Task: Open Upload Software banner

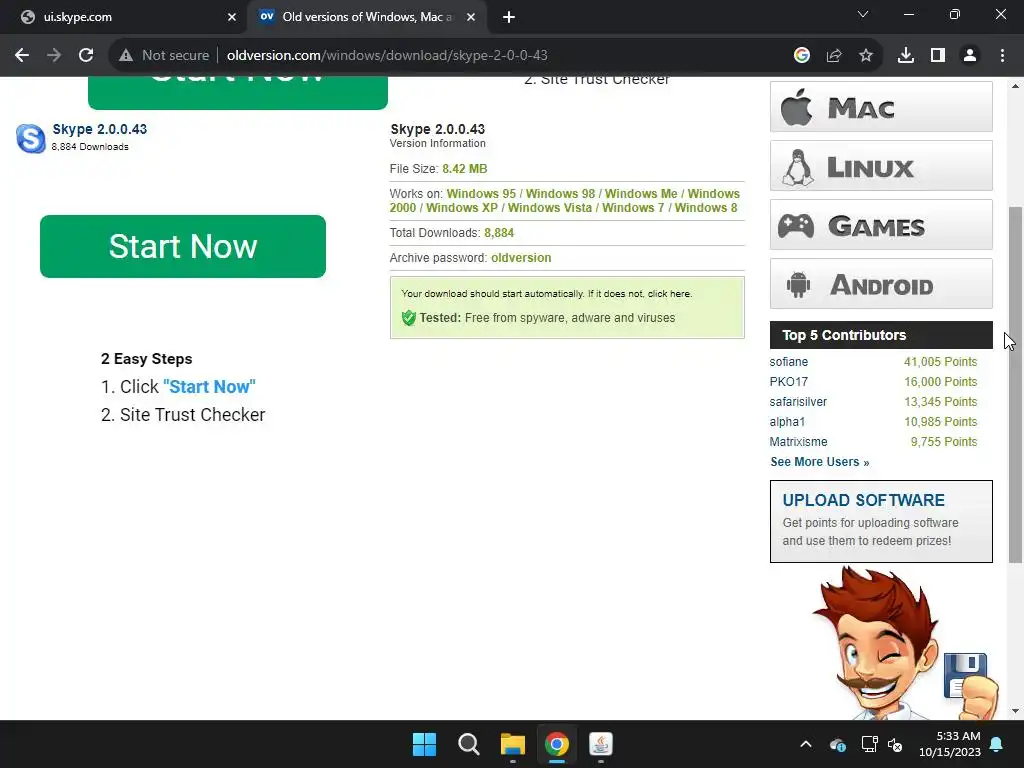Action: click(x=881, y=521)
